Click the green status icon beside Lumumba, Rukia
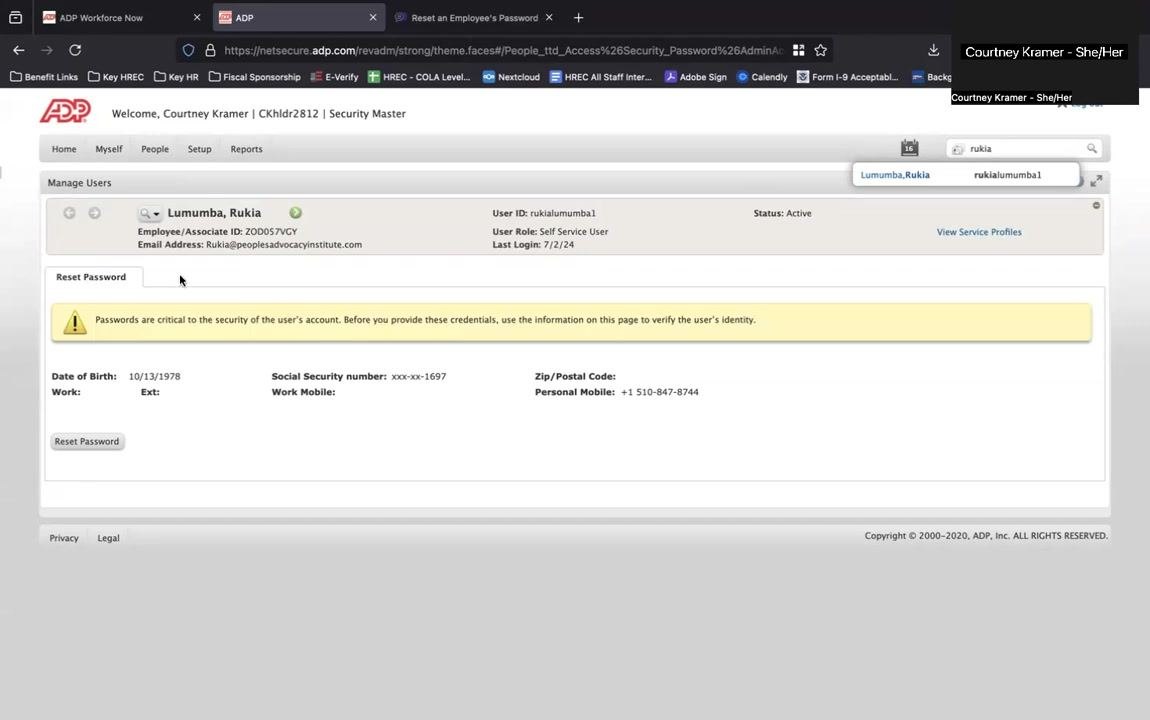 (x=296, y=213)
